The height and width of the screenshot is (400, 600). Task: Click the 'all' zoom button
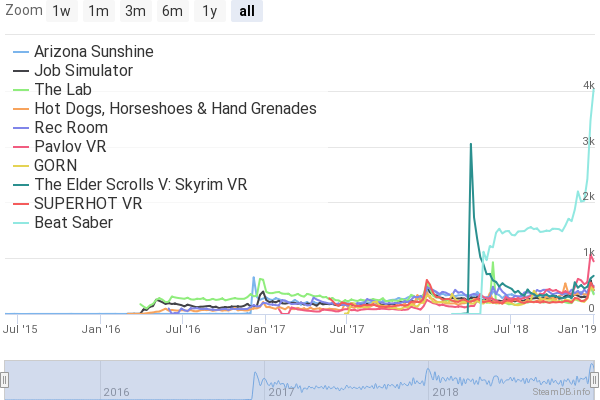(246, 12)
